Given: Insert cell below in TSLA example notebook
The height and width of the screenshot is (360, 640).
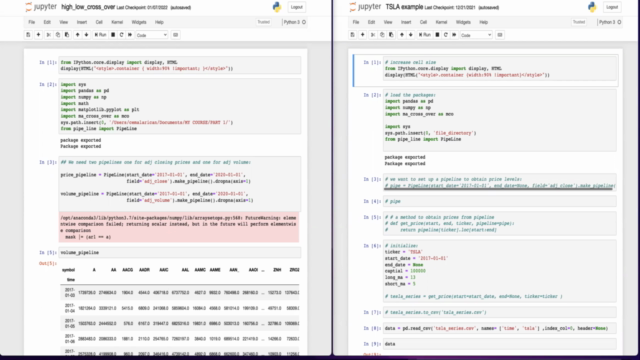Looking at the screenshot, I should 362,35.
